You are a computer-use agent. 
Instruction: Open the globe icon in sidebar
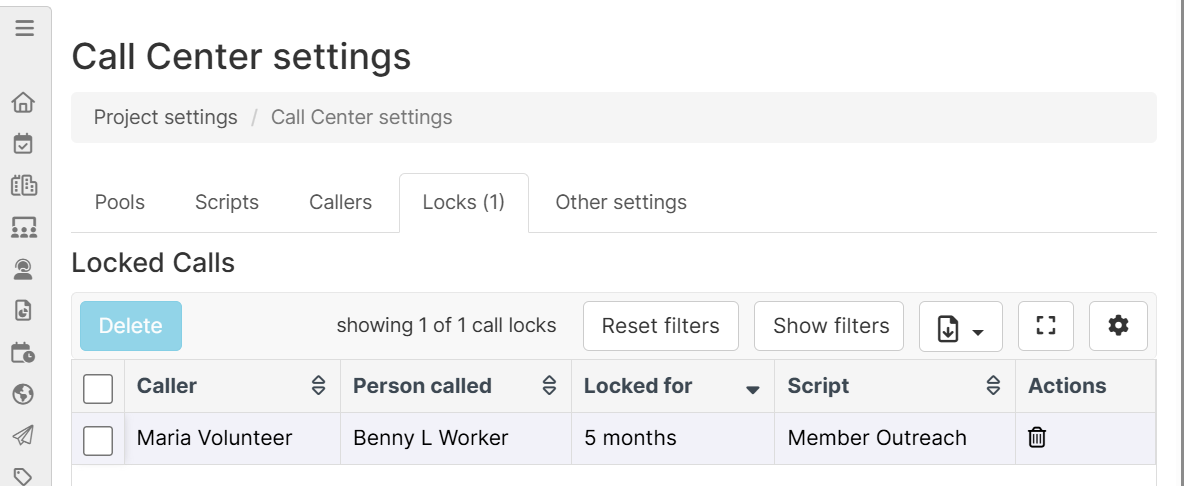23,394
